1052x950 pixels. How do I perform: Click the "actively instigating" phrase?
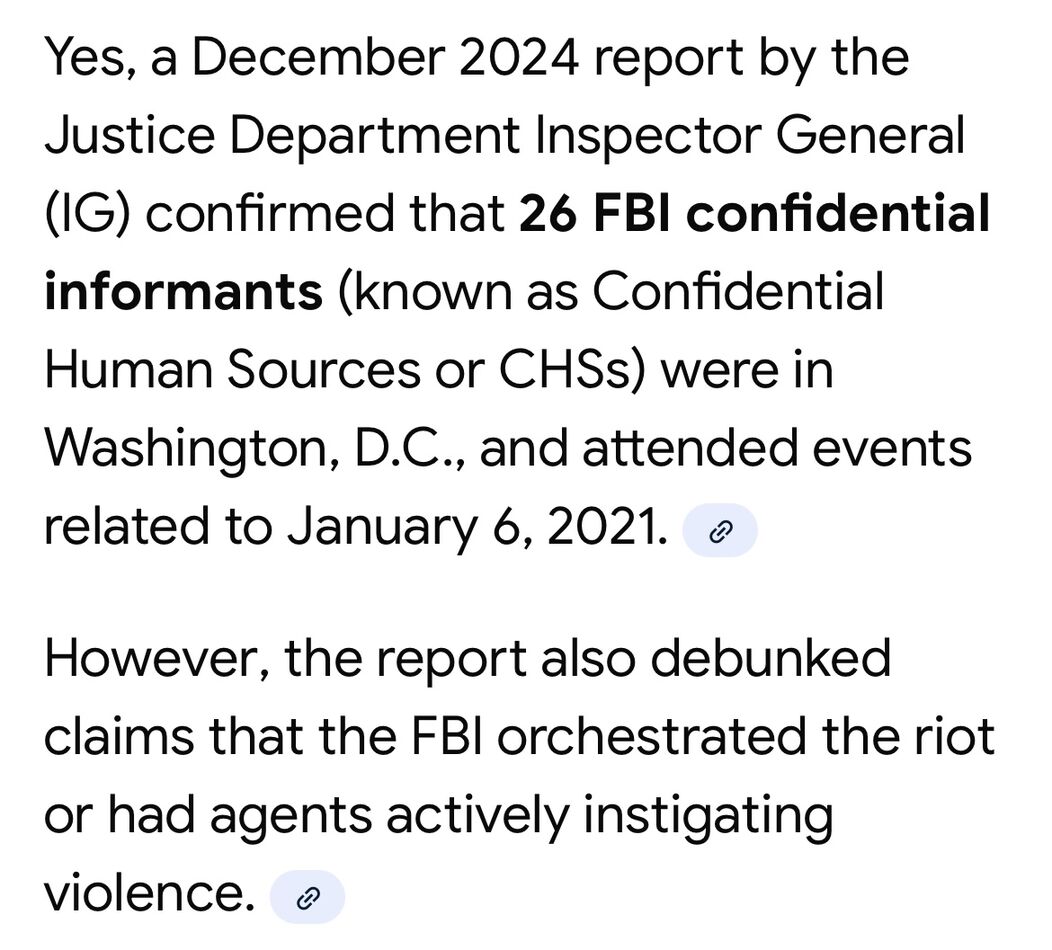point(609,815)
